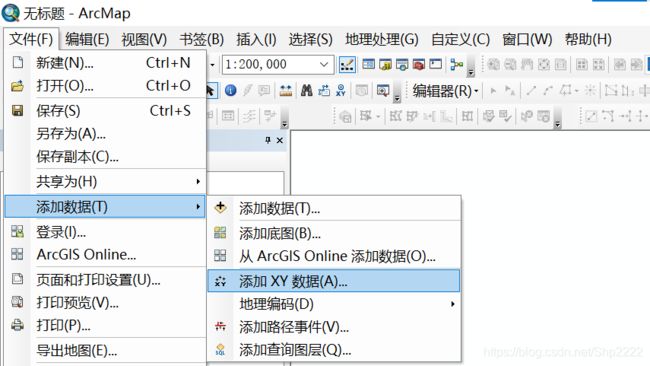
Task: Open the 书签(B) Bookmarks menu
Action: (202, 39)
